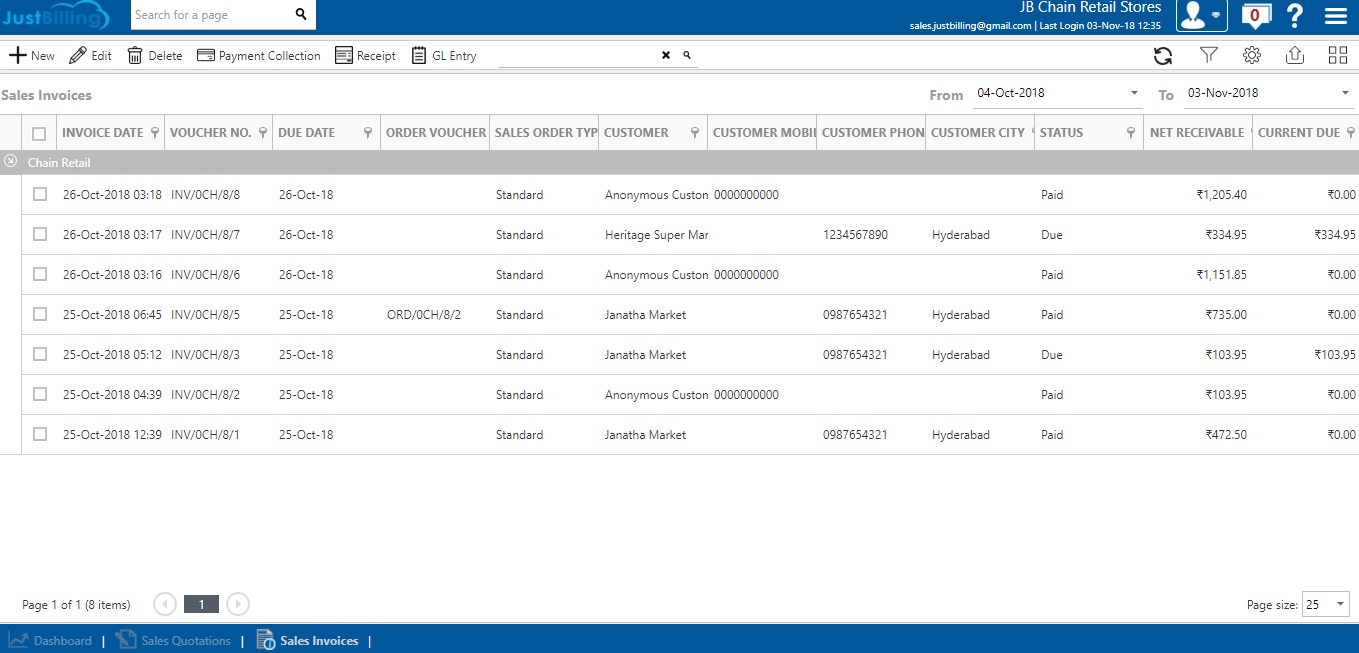The image size is (1359, 653).
Task: Open the help question mark
Action: click(x=1294, y=16)
